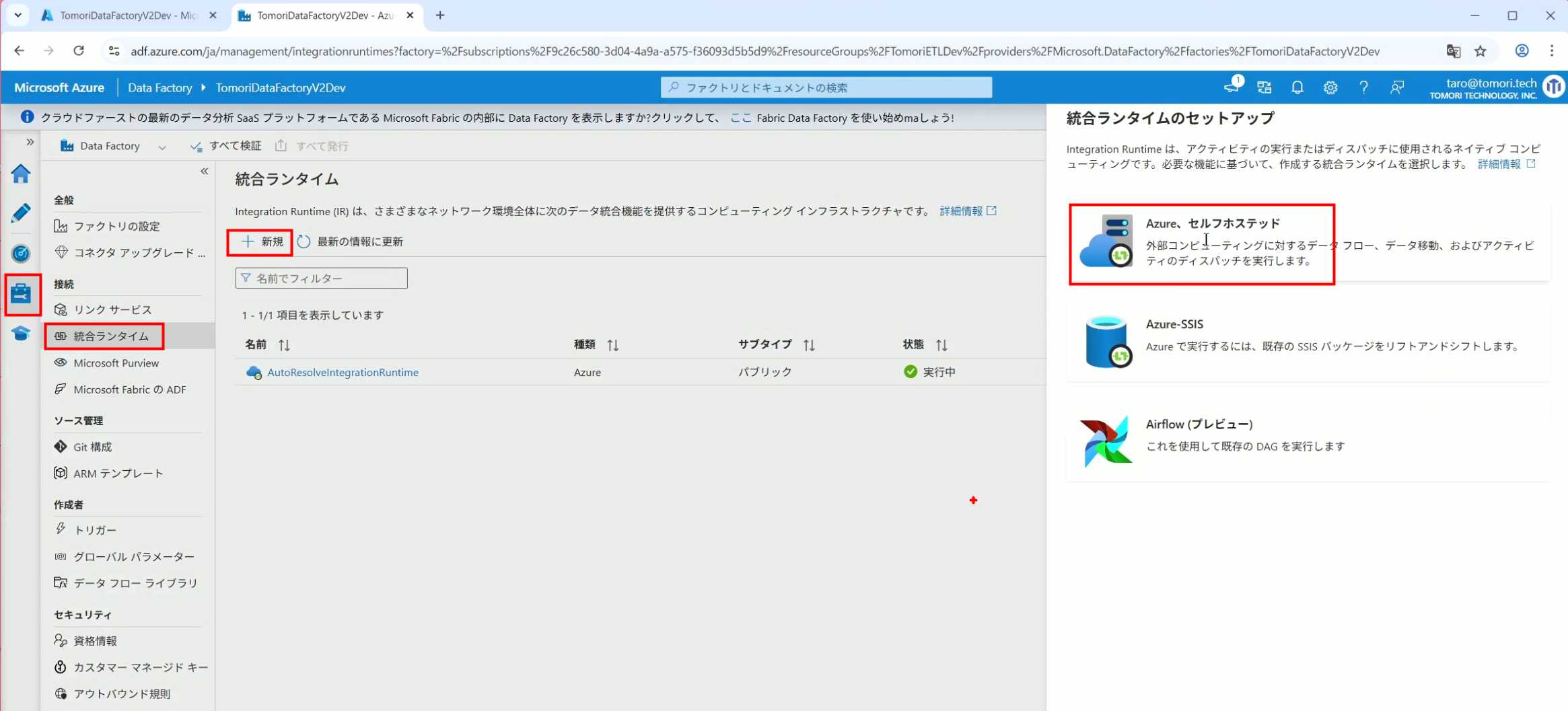Viewport: 1568px width, 711px height.
Task: Open the Learning Center graduation cap icon
Action: [21, 334]
